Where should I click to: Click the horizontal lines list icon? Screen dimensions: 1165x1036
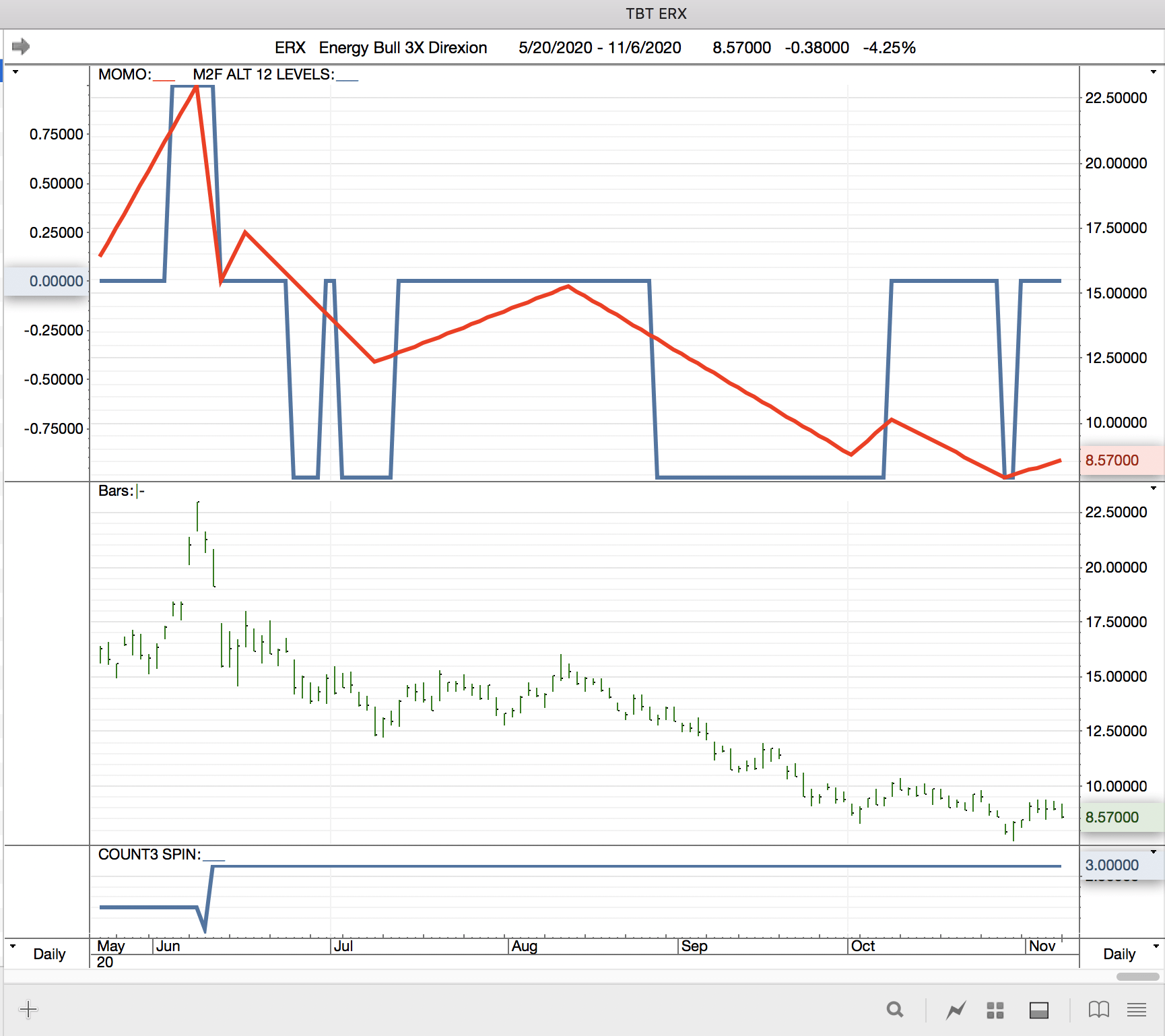pyautogui.click(x=1137, y=1009)
